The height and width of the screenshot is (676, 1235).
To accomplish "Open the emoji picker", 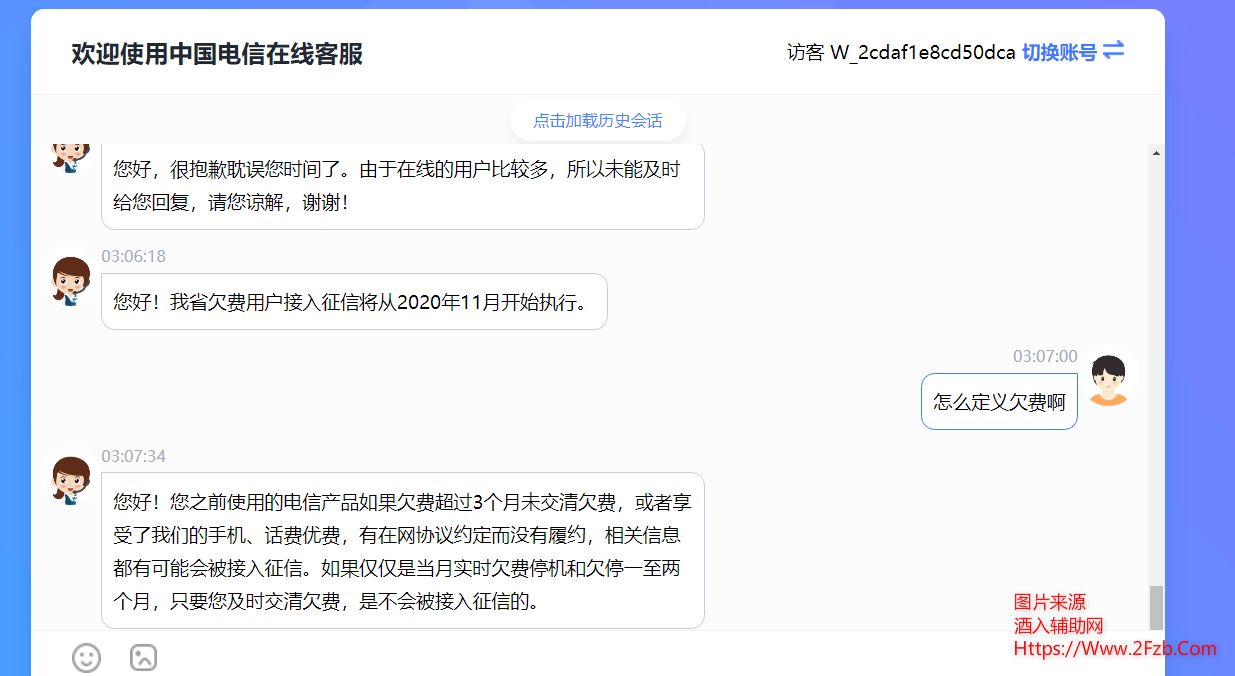I will click(x=86, y=658).
